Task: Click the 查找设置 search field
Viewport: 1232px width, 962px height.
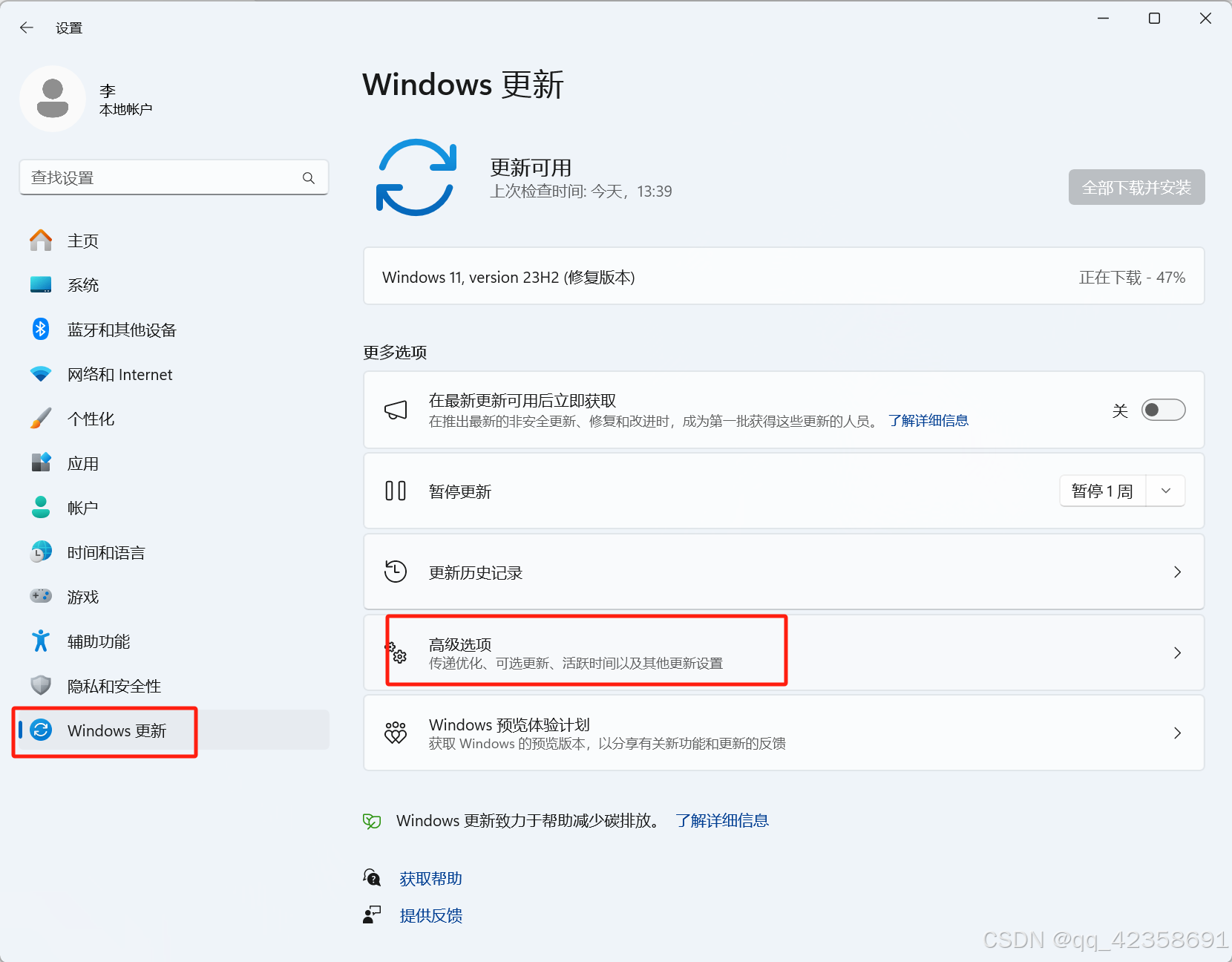Action: [x=174, y=178]
